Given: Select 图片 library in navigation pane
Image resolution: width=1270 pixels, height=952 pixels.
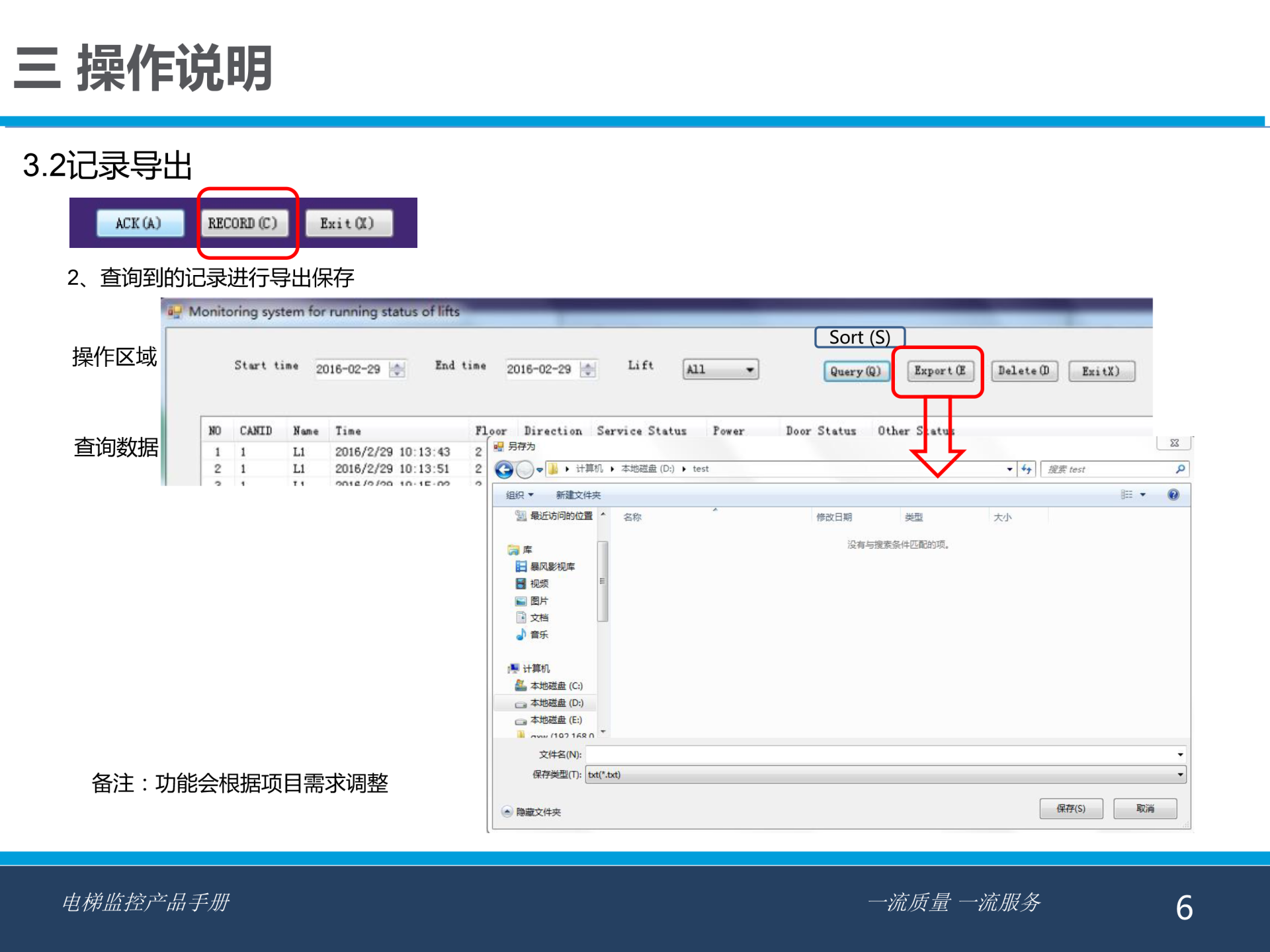Looking at the screenshot, I should pos(532,601).
